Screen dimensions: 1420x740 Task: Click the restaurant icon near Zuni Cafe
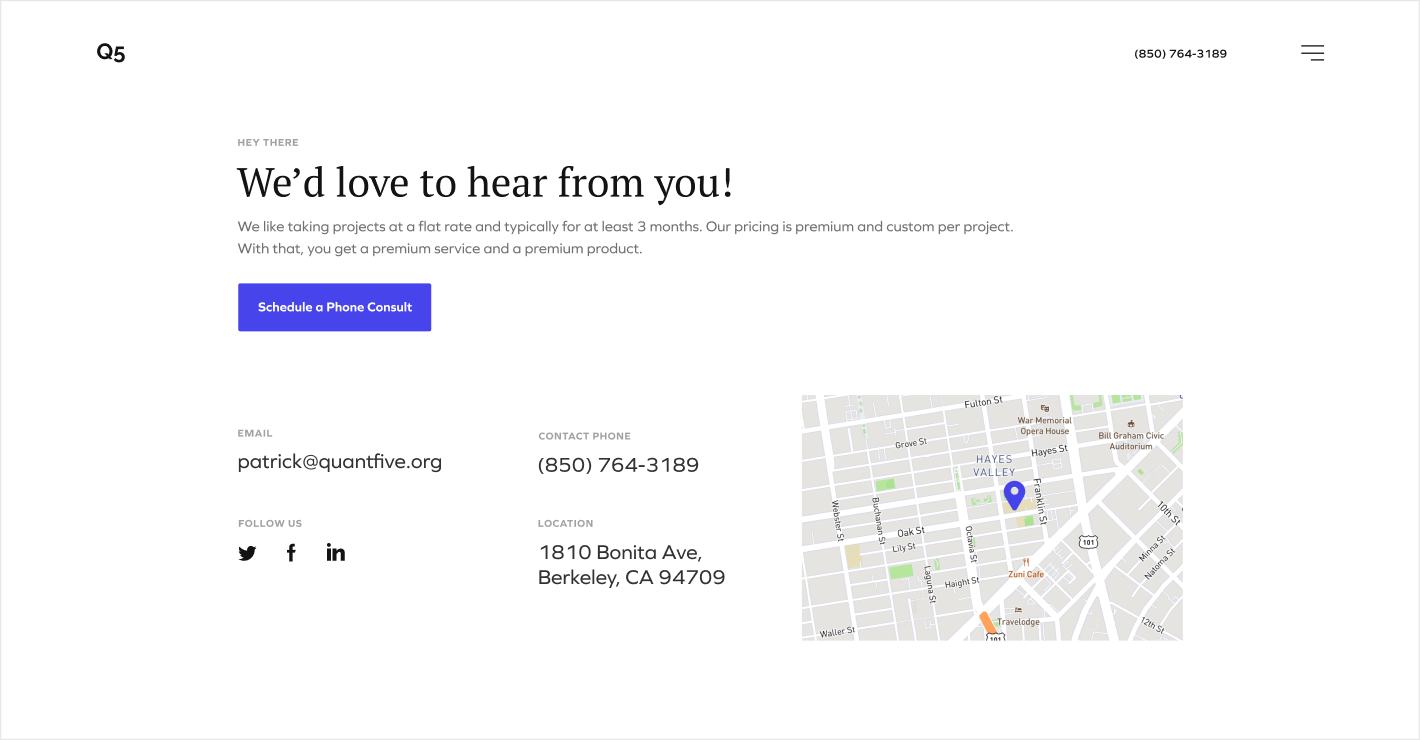pyautogui.click(x=1027, y=561)
